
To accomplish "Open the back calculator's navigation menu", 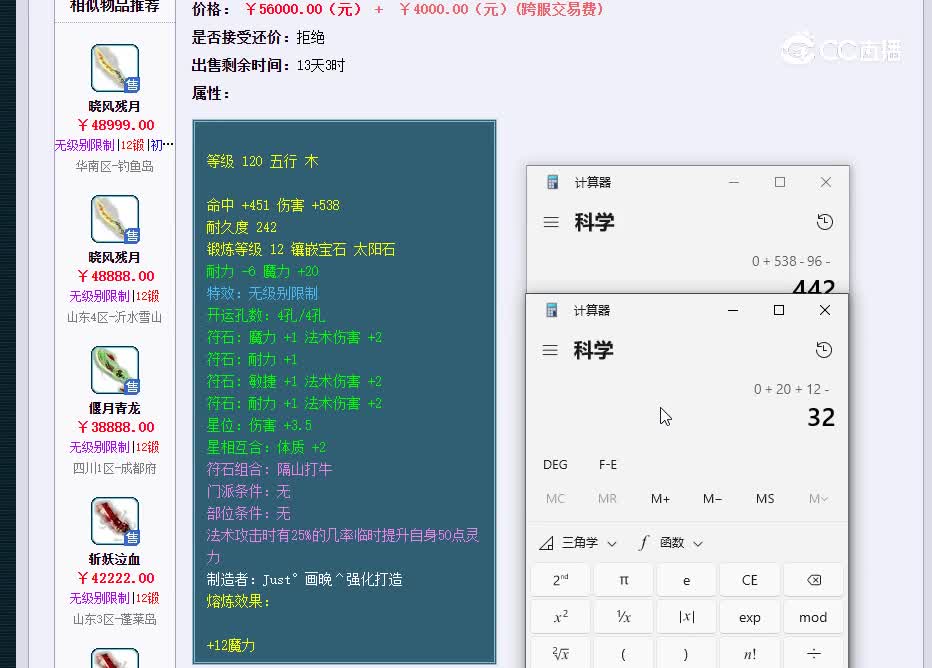I will click(x=551, y=222).
